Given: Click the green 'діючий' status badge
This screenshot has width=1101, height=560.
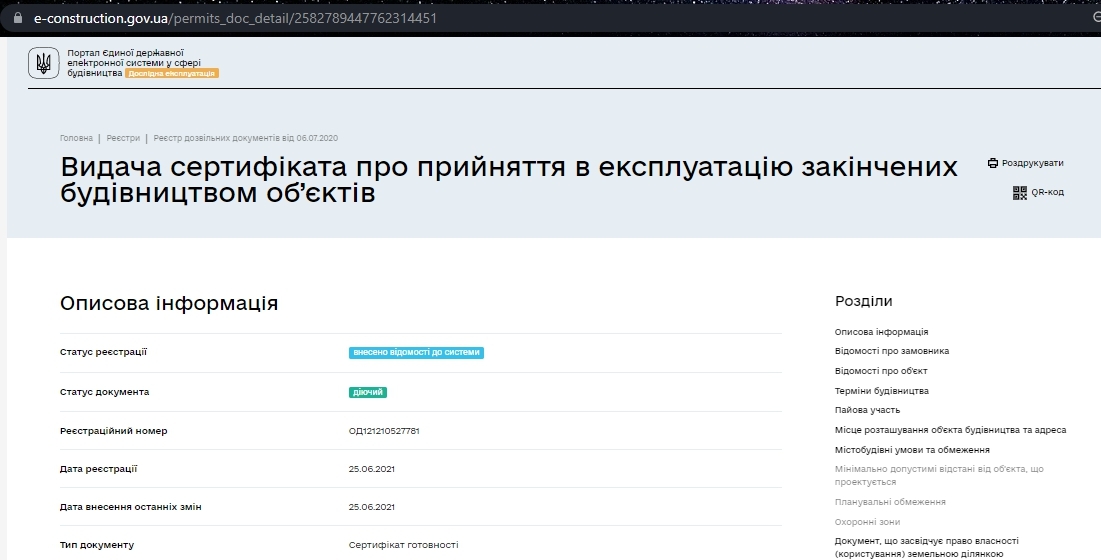Looking at the screenshot, I should (368, 392).
